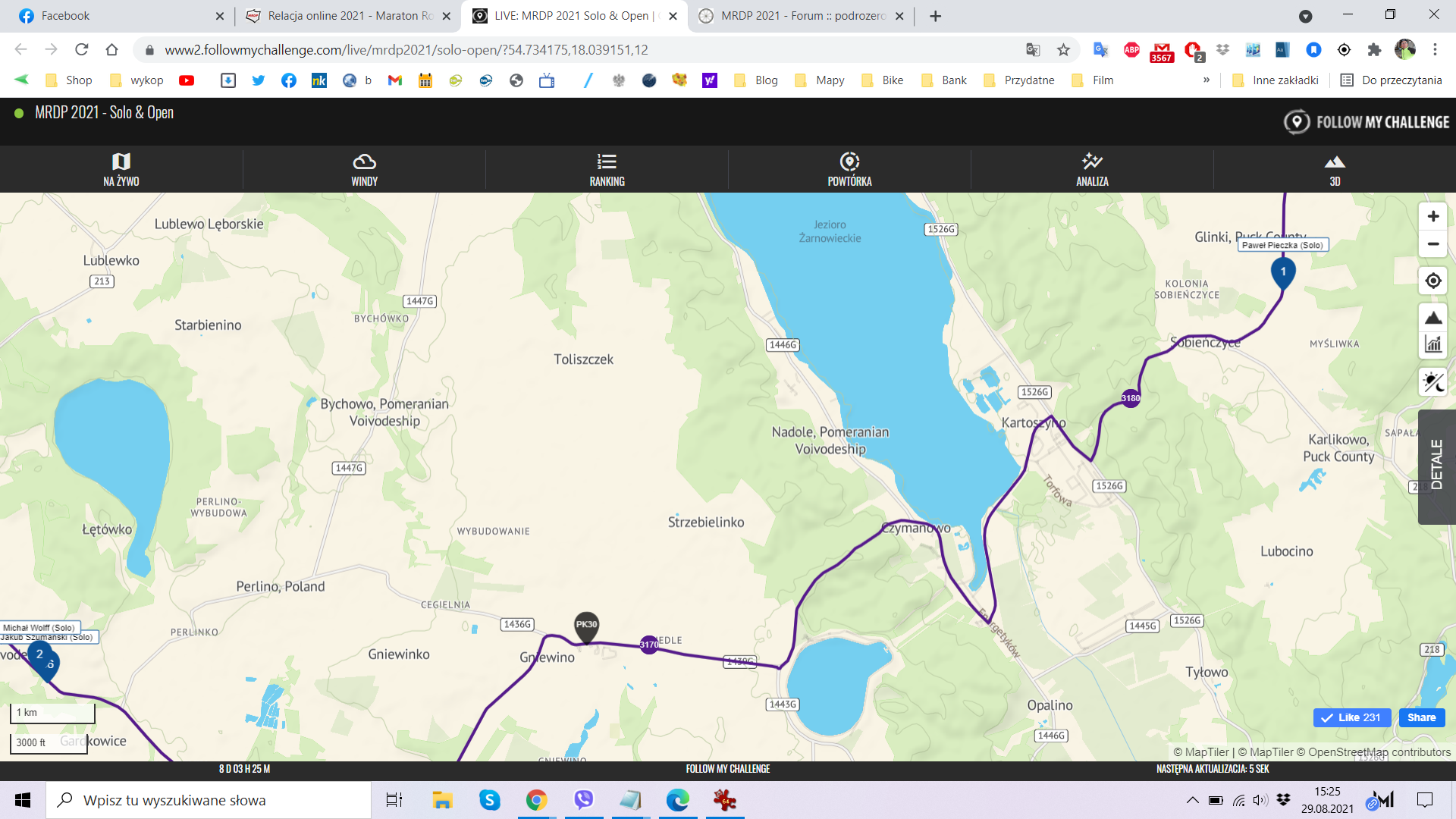Screen dimensions: 1456x819
Task: Open the Bike bookmarks folder
Action: [883, 80]
